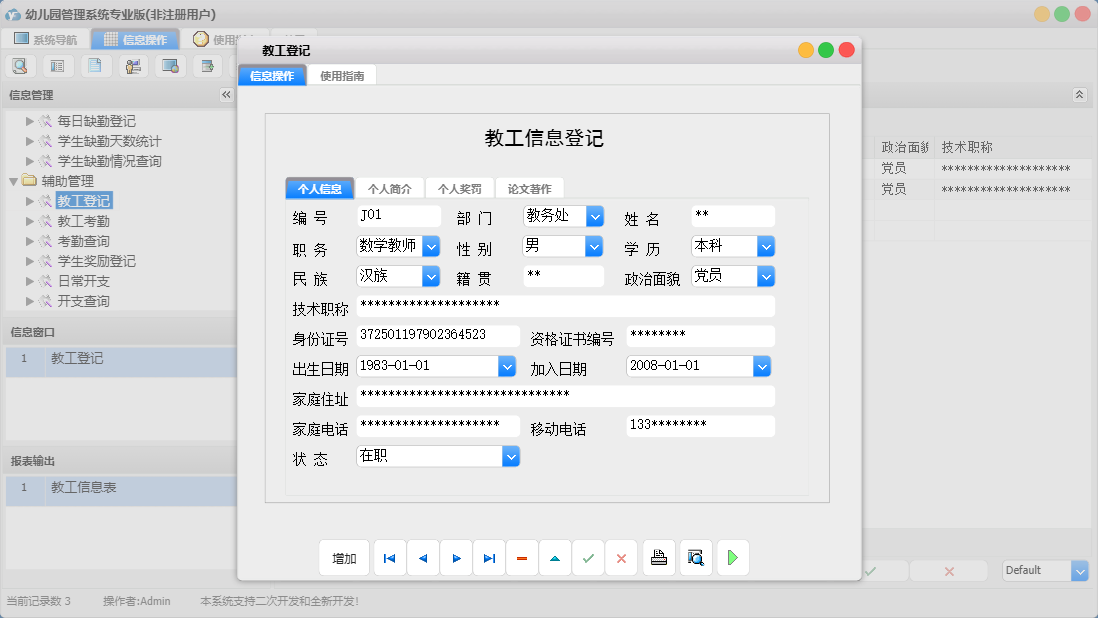
Task: Click the 增加 add button
Action: (343, 557)
